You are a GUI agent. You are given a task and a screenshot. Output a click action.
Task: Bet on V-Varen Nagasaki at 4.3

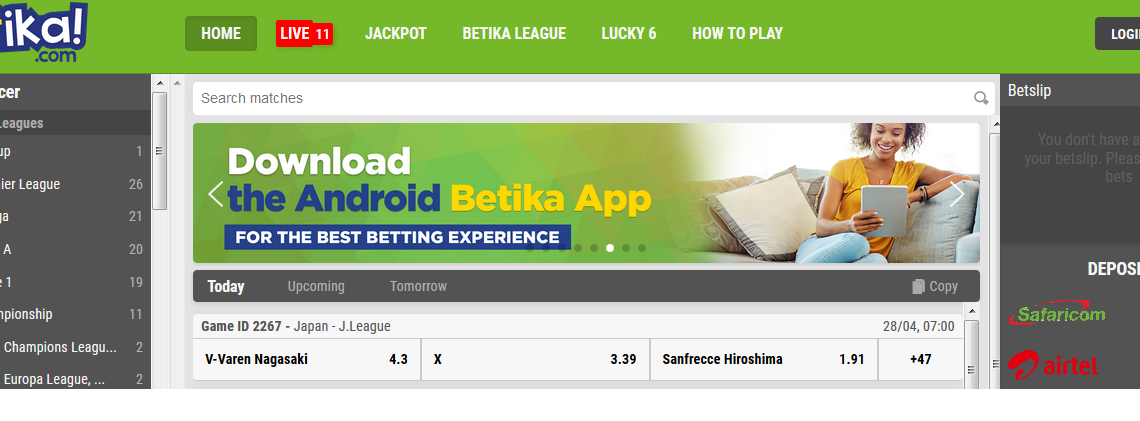pyautogui.click(x=306, y=359)
